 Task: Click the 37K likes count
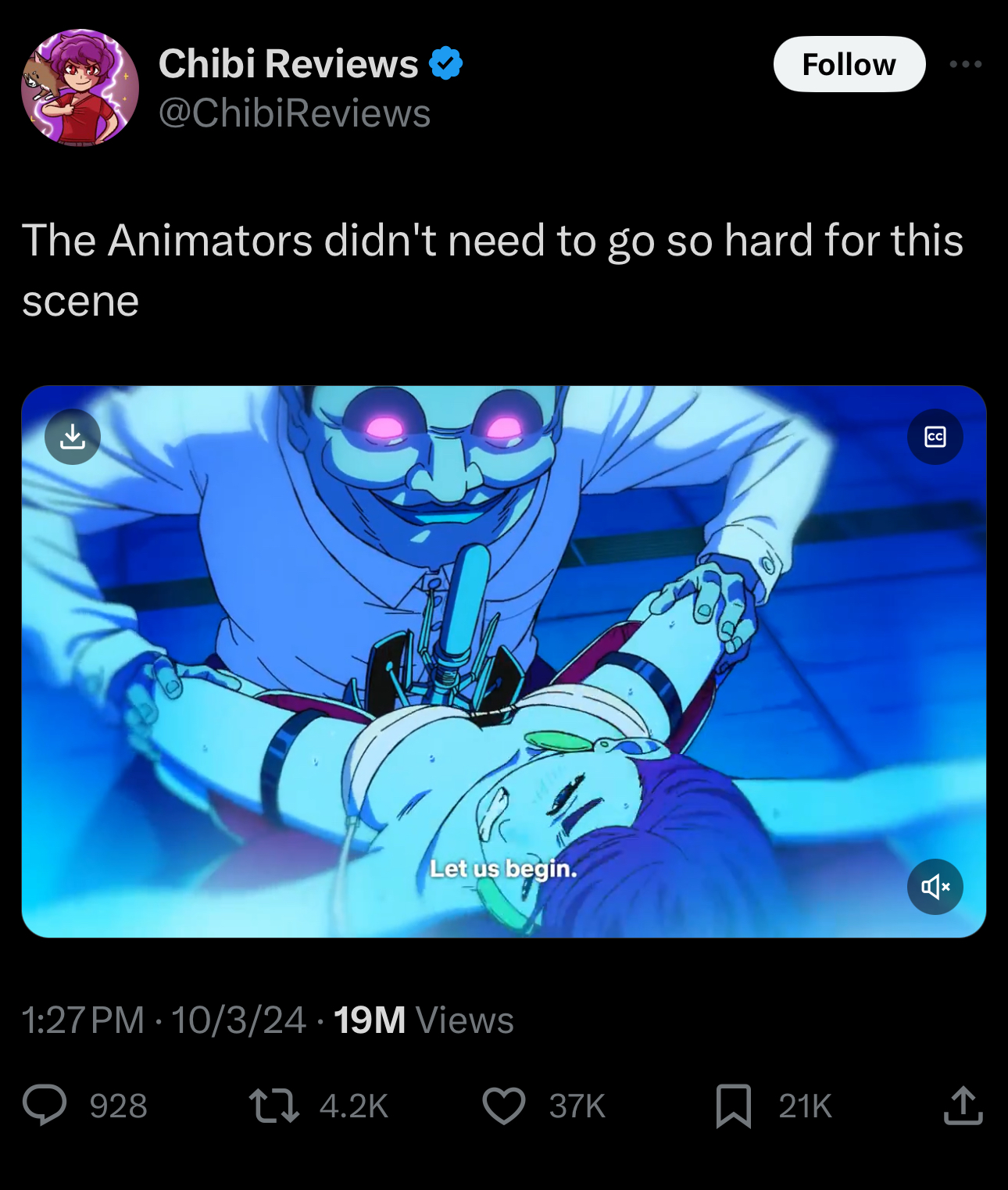pos(577,1106)
